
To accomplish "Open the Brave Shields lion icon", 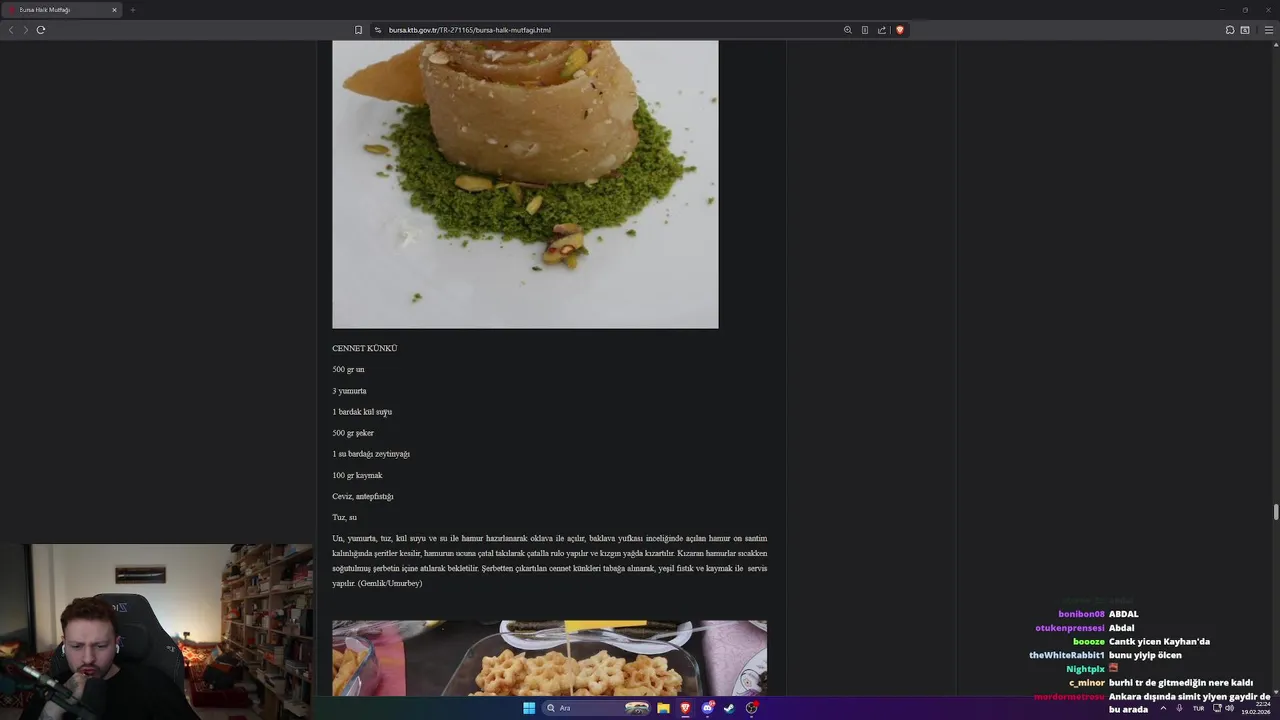I will click(900, 30).
